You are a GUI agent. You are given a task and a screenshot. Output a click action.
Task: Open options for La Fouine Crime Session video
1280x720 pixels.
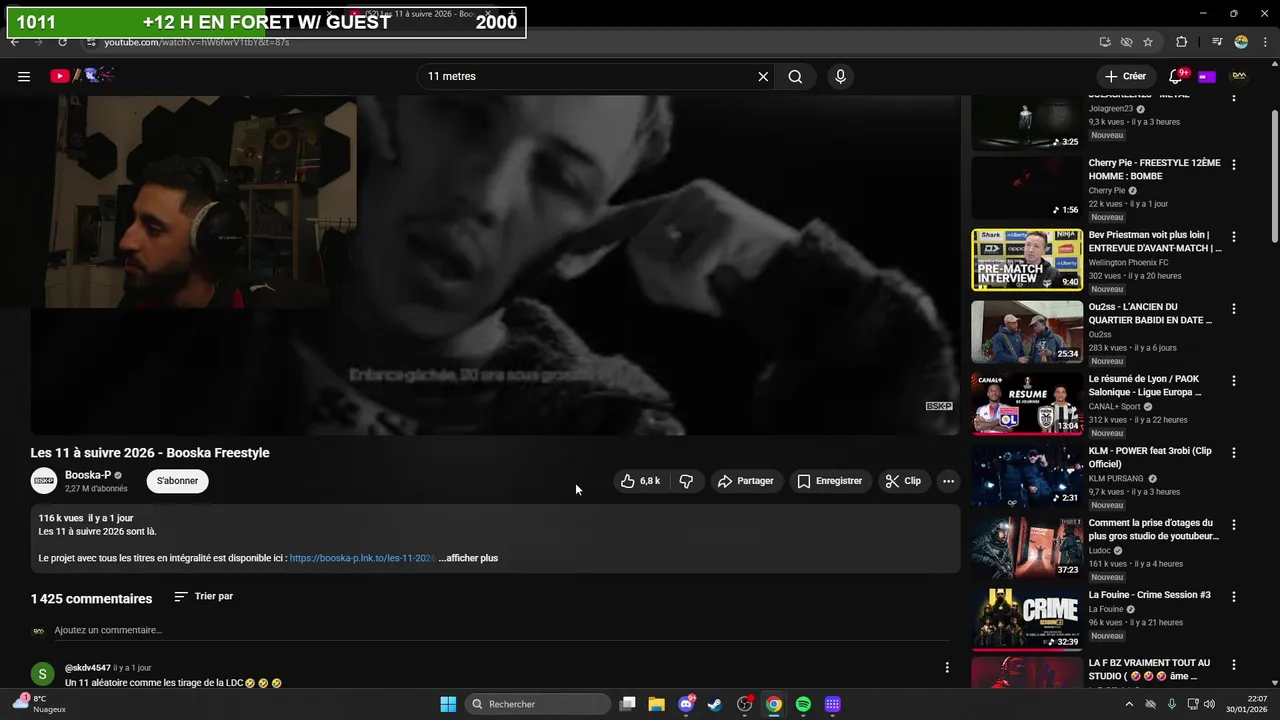1234,597
